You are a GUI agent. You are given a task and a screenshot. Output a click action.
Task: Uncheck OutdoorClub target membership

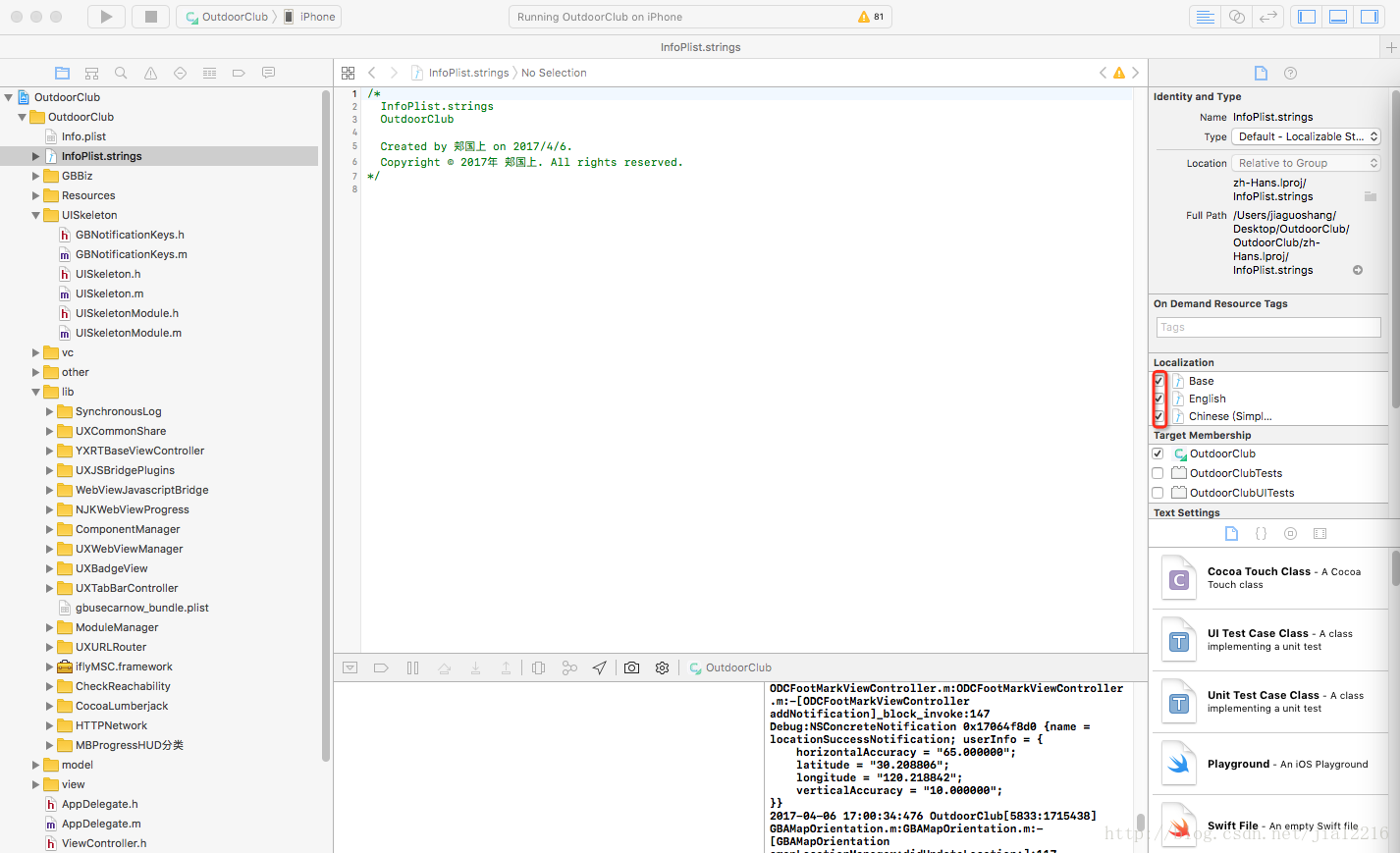(x=1158, y=453)
